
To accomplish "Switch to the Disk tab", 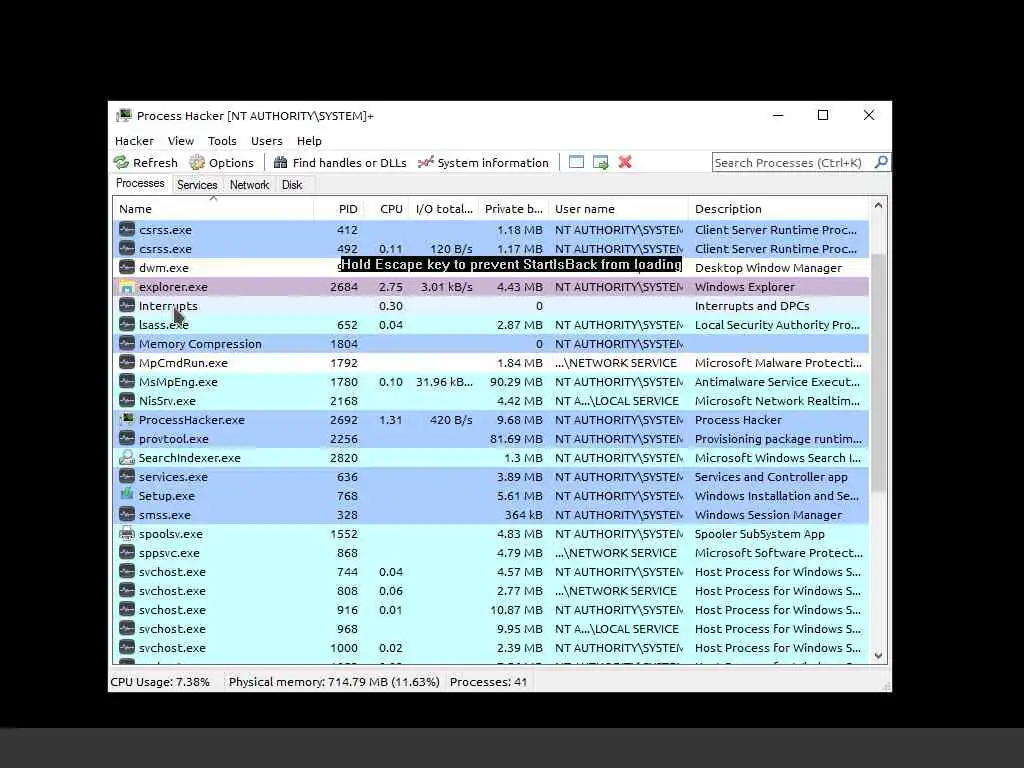I will point(292,185).
